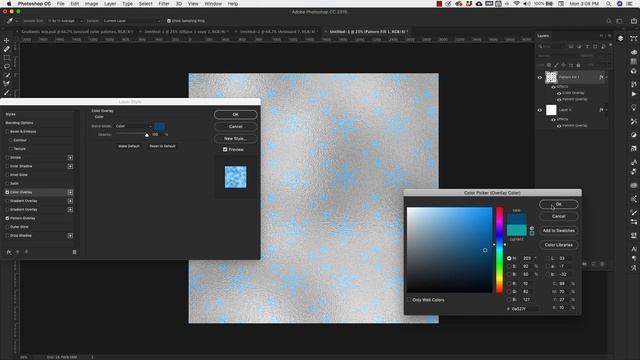Screen dimensions: 640x360
Task: Open the Layers panel filter kind dropdown
Action: pyautogui.click(x=551, y=47)
